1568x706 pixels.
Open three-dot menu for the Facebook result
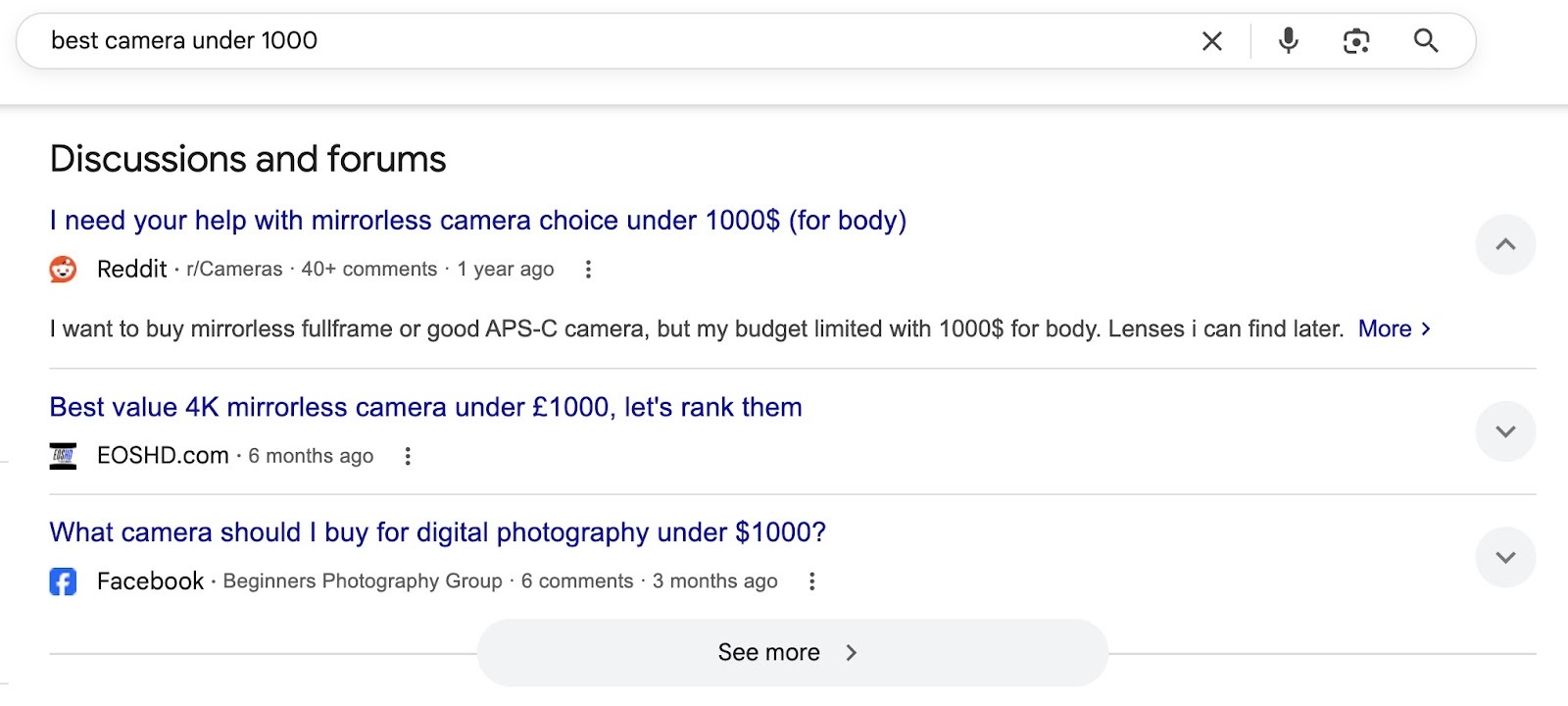tap(811, 581)
